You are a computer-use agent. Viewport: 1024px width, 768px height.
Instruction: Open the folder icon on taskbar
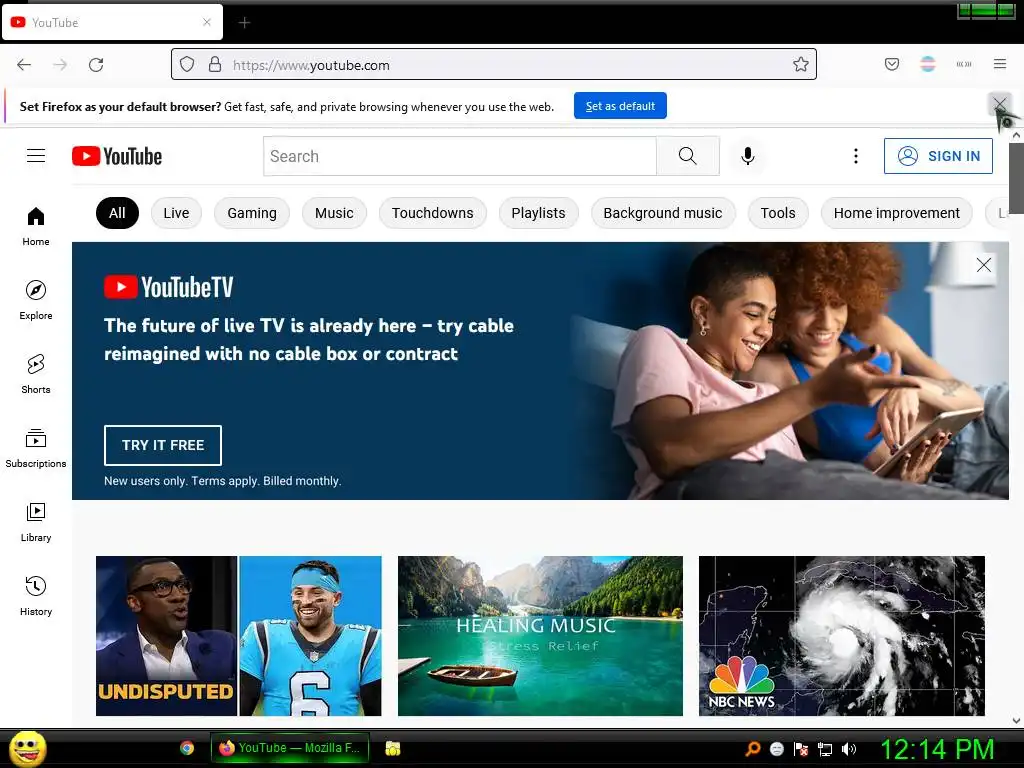(x=392, y=748)
